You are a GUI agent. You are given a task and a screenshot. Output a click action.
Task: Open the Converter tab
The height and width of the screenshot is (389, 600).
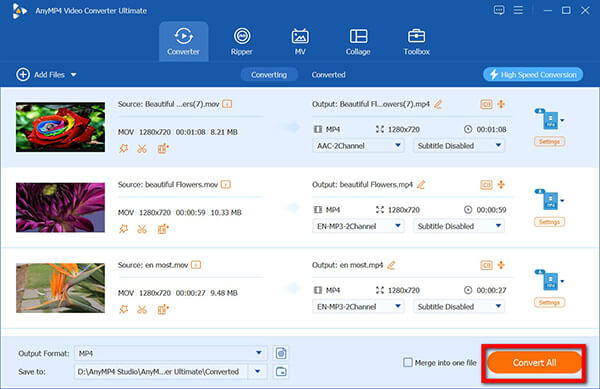click(x=184, y=41)
